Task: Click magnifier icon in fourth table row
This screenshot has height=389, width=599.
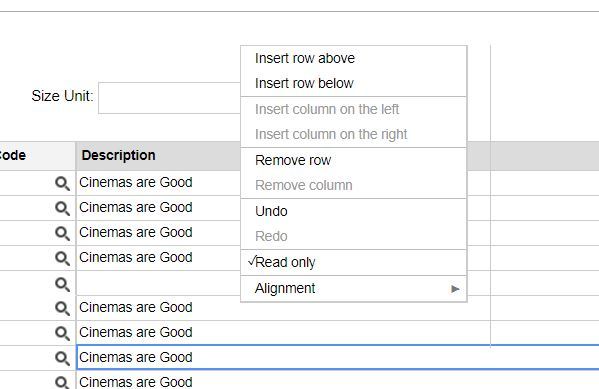Action: point(62,259)
